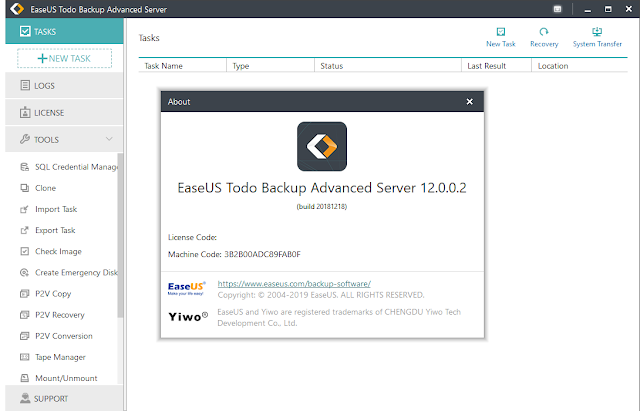
Task: Minimize the application window
Action: (587, 9)
